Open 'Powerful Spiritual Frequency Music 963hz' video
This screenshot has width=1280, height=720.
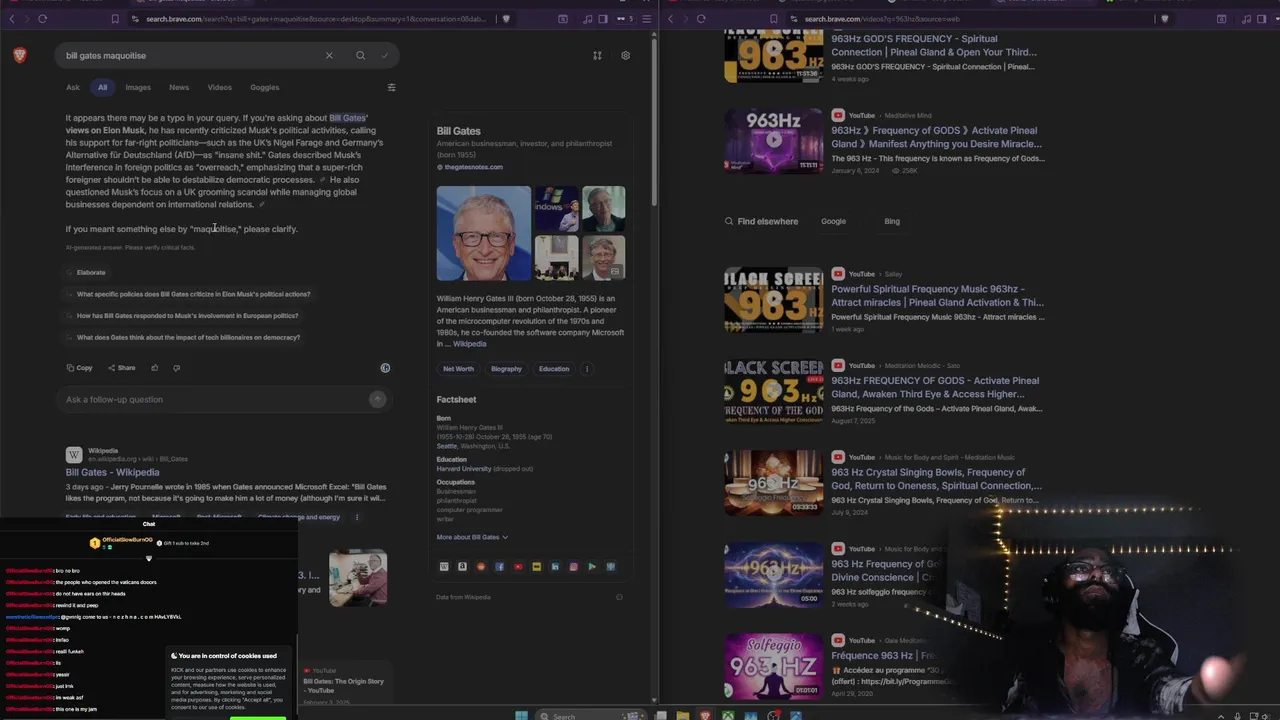click(937, 295)
